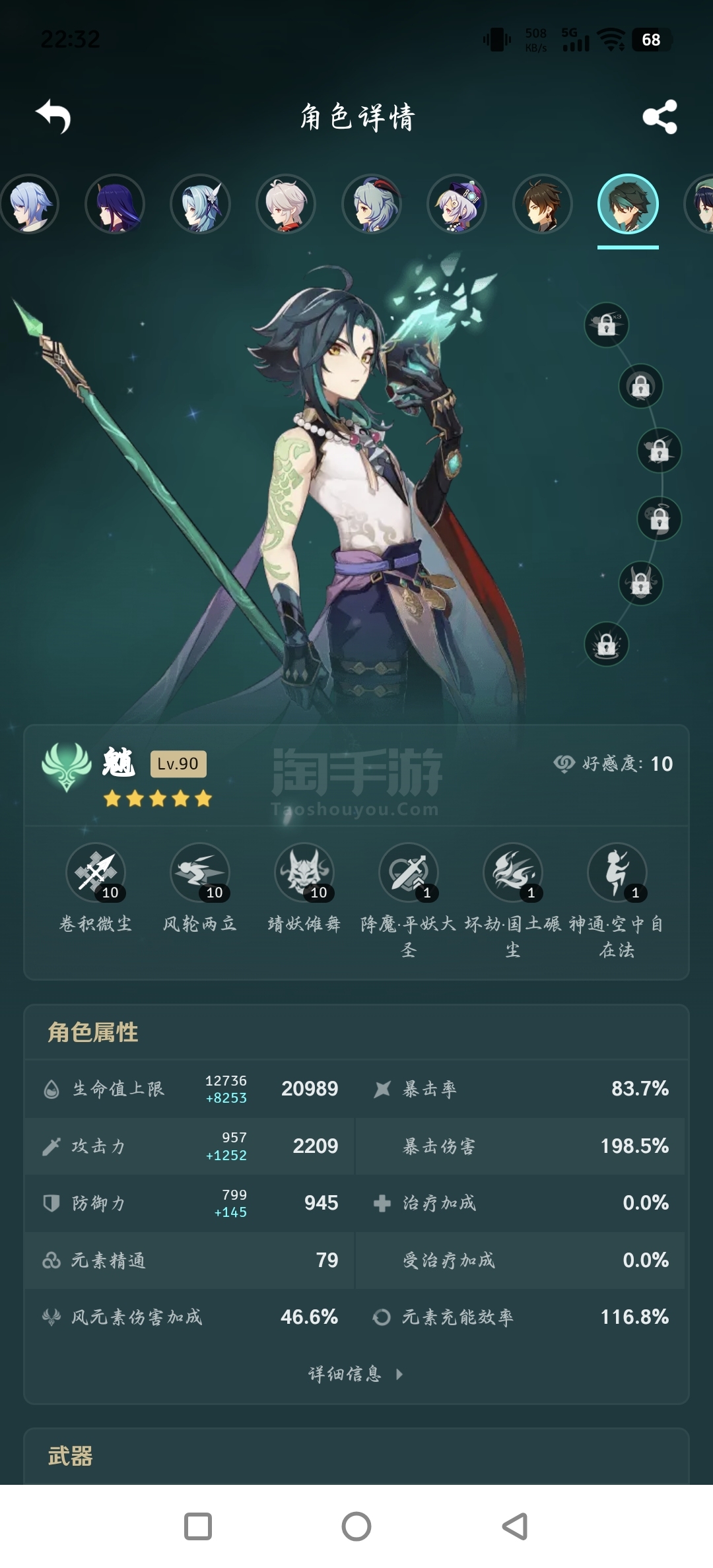Expand 详细信息 detailed attributes
The image size is (713, 1568).
tap(356, 1374)
